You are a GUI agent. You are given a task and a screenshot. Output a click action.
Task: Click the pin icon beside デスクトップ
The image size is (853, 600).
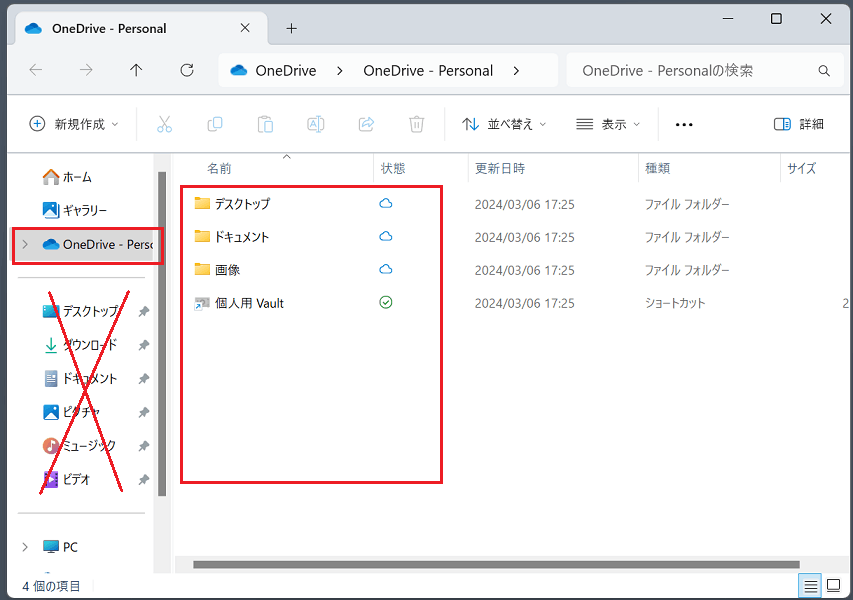pyautogui.click(x=144, y=311)
